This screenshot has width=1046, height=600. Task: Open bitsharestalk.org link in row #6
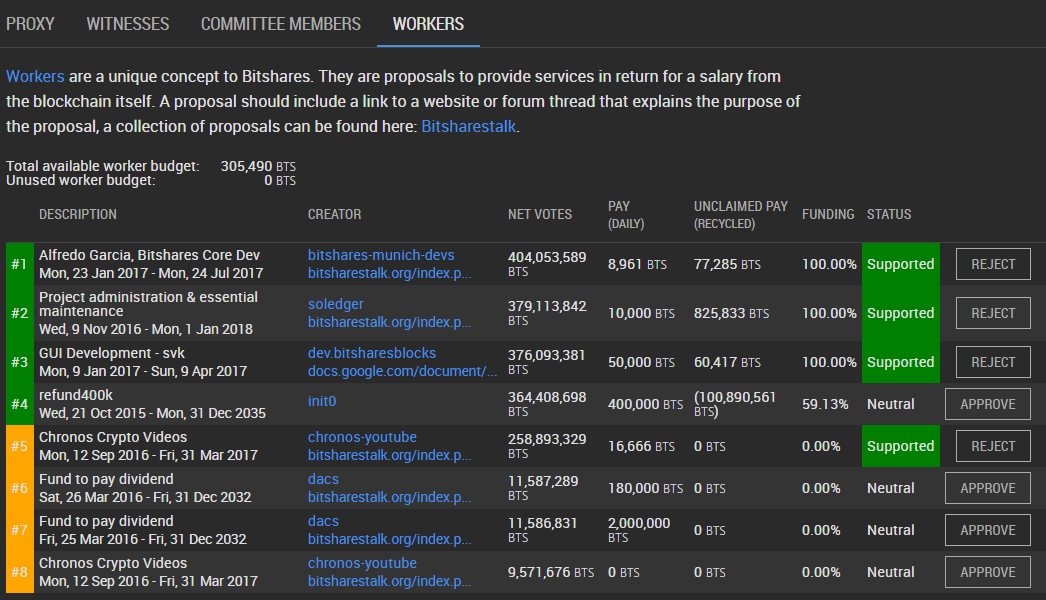(x=390, y=497)
